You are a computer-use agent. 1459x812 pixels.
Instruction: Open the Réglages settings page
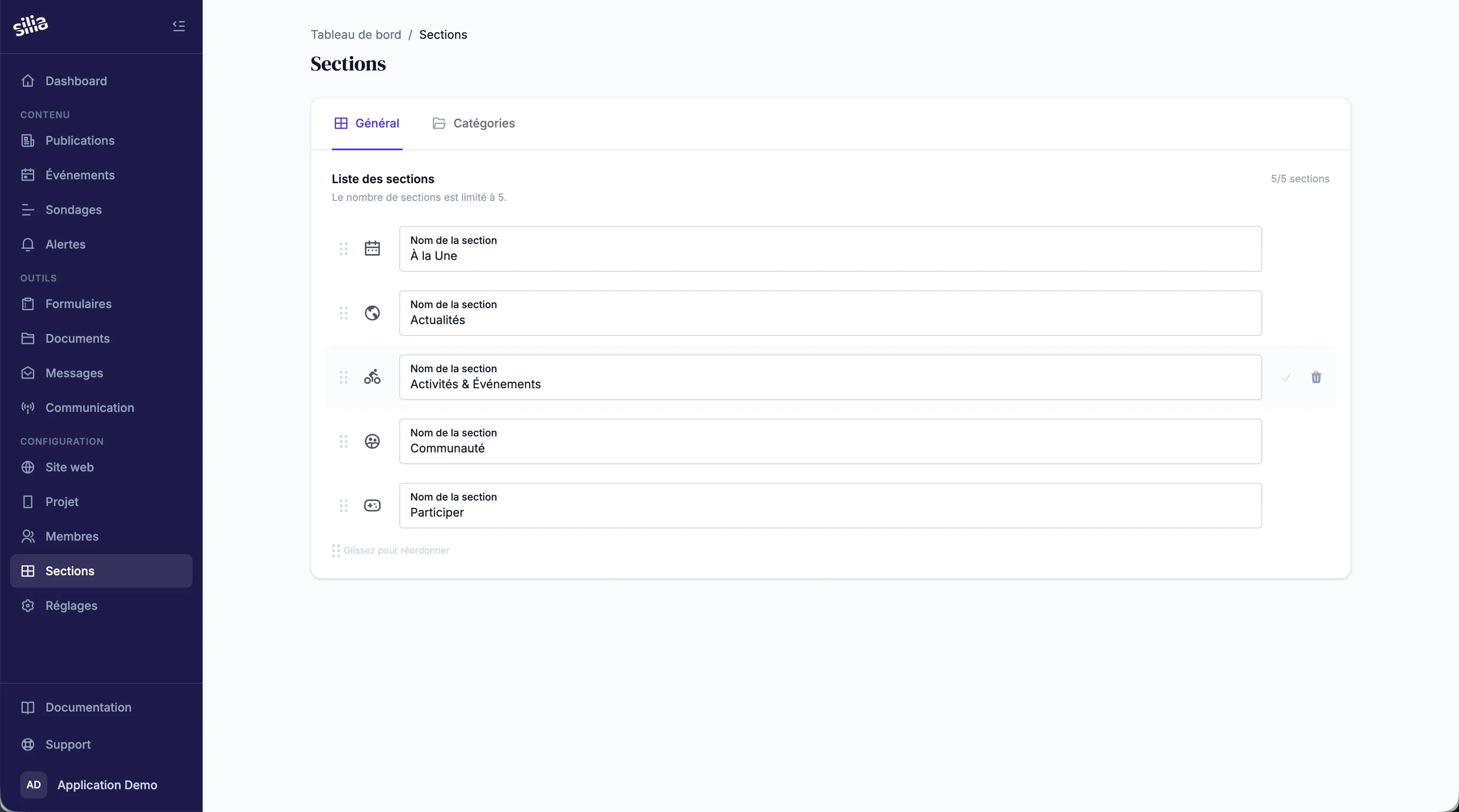coord(71,605)
